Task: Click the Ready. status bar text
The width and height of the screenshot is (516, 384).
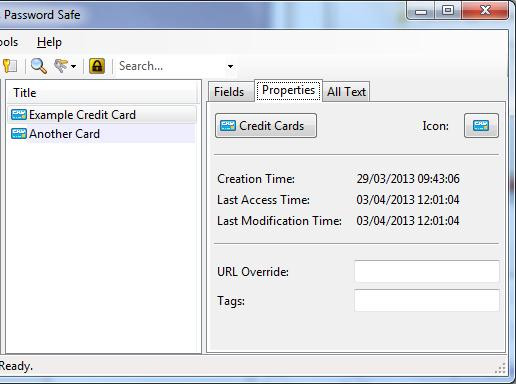Action: point(16,366)
